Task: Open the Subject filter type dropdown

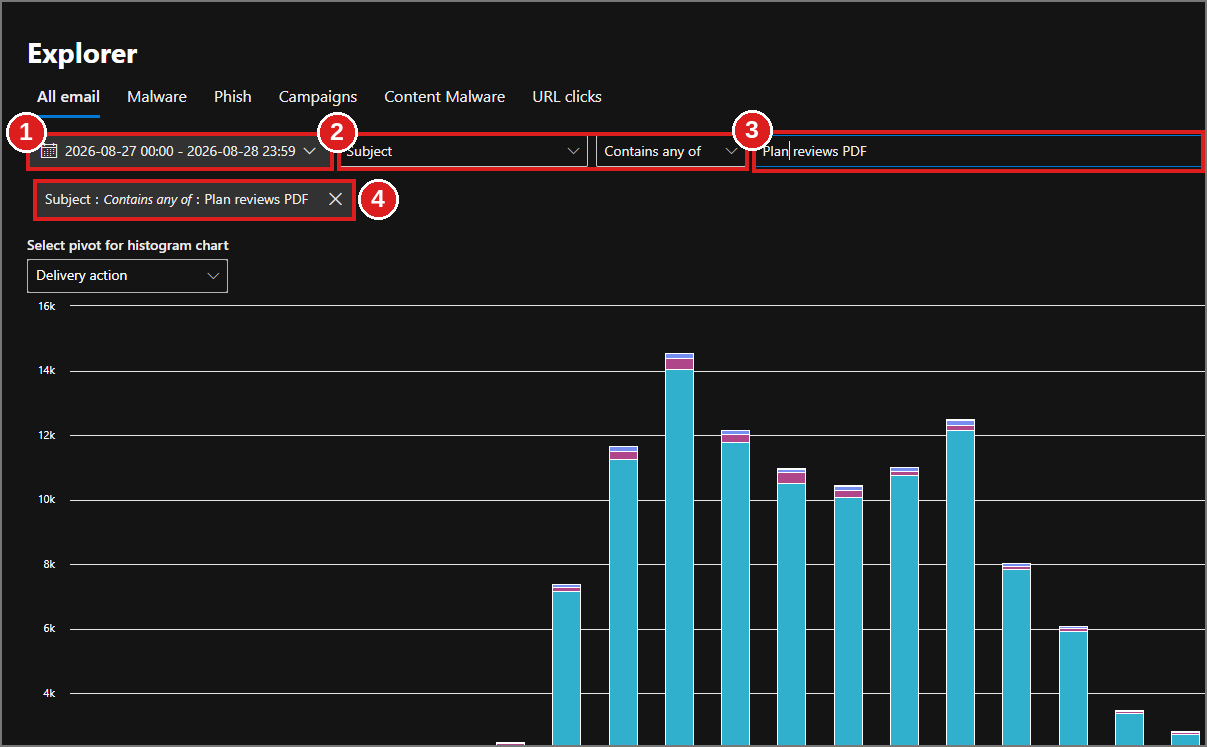Action: click(463, 151)
